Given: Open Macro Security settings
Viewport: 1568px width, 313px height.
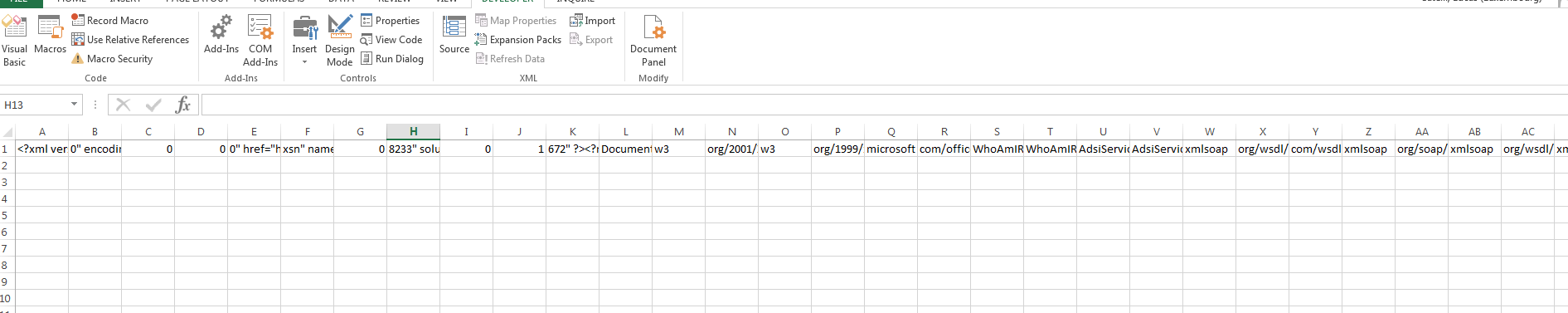Looking at the screenshot, I should point(112,59).
